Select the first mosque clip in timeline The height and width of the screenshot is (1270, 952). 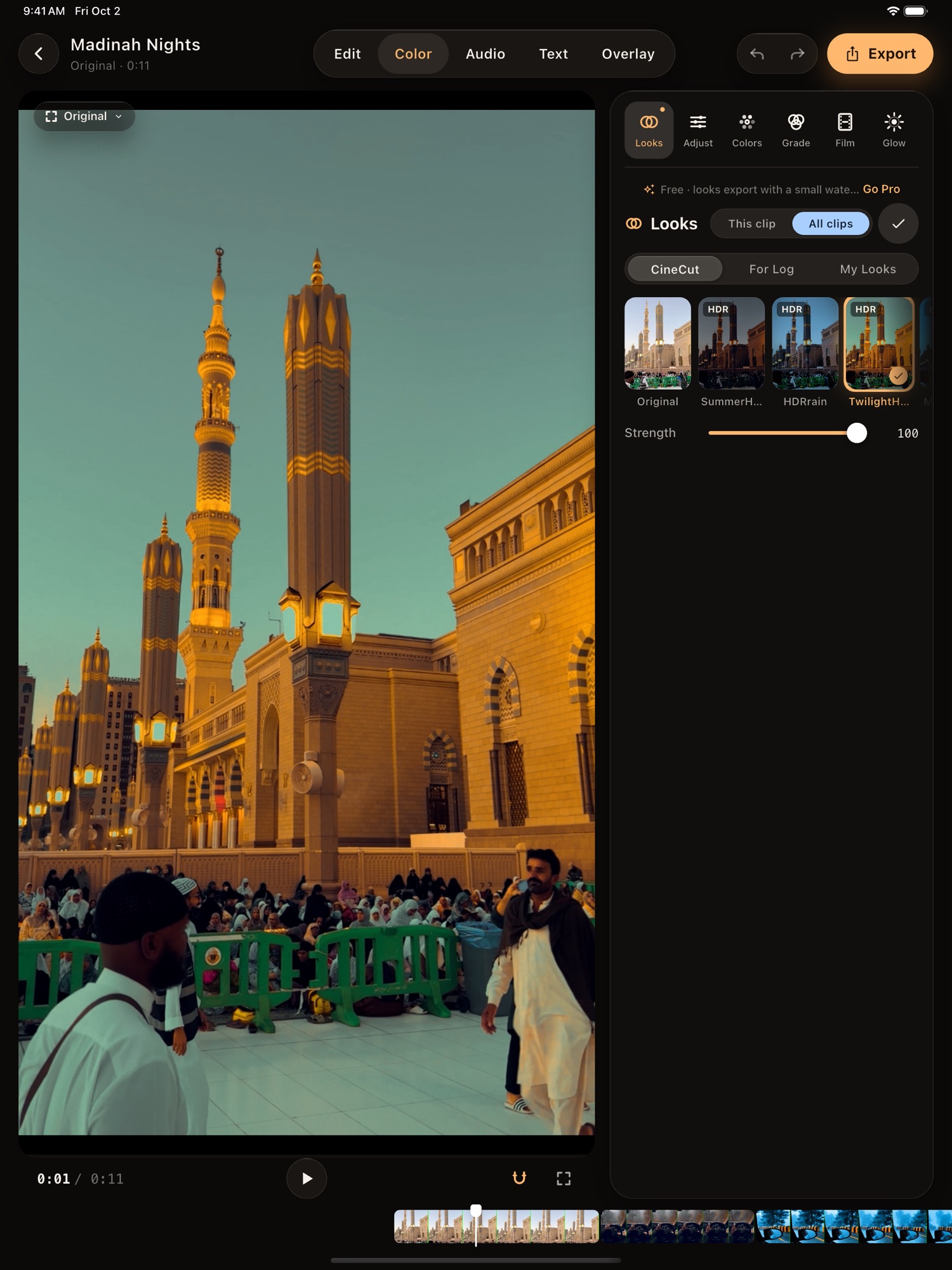tap(496, 1226)
